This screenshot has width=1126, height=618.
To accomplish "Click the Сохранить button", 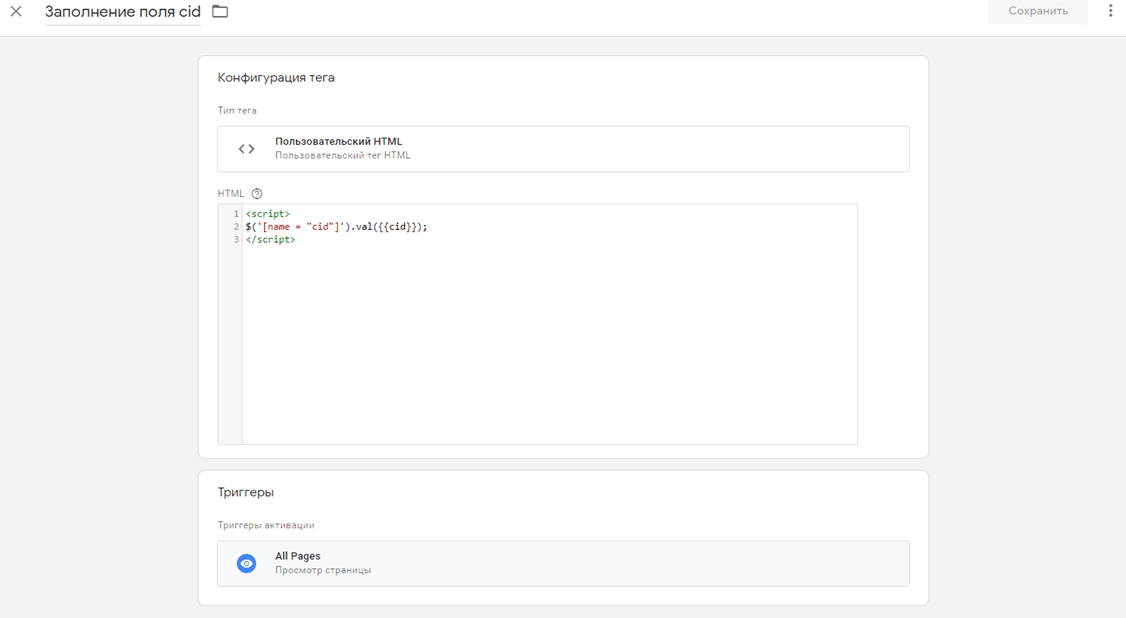I will coord(1038,11).
